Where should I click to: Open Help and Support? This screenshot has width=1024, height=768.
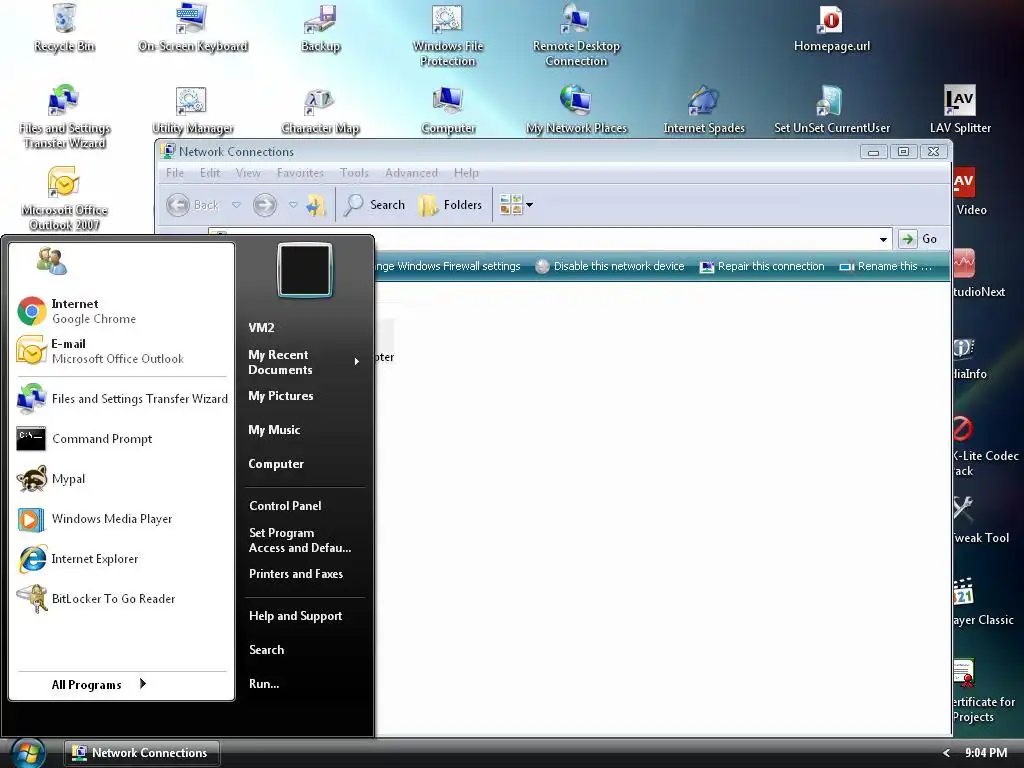[295, 616]
